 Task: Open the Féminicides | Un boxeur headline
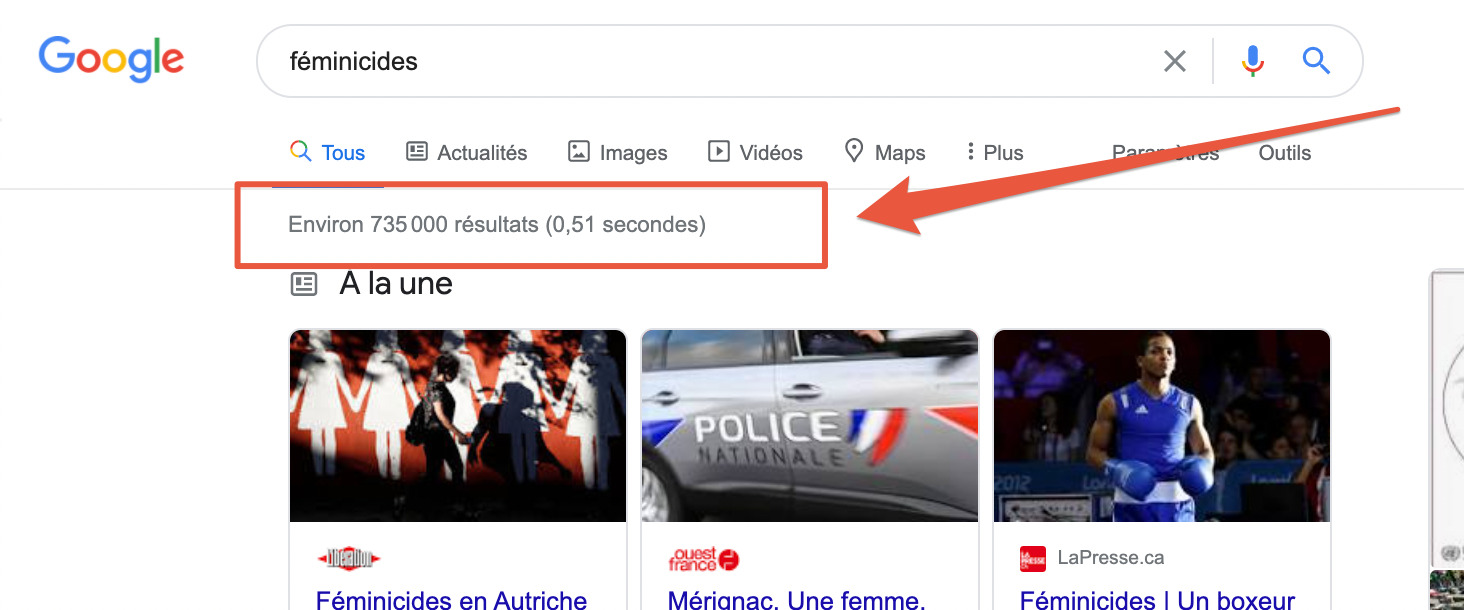click(x=1157, y=599)
